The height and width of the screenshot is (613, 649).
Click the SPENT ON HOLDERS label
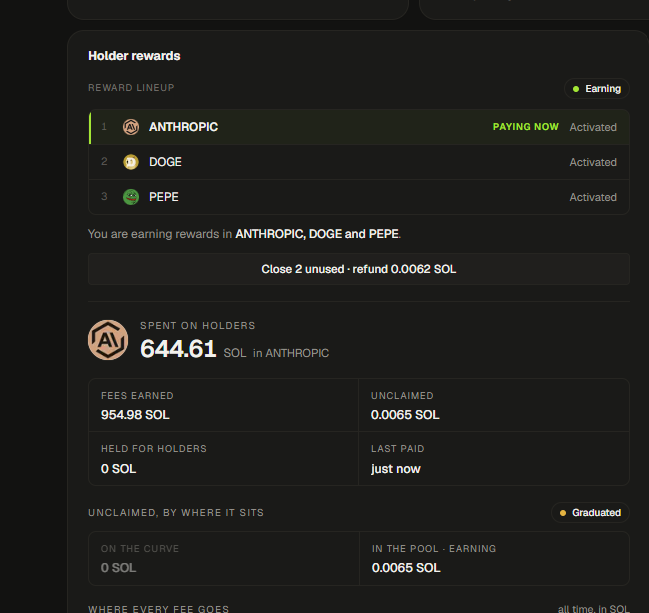click(x=197, y=326)
